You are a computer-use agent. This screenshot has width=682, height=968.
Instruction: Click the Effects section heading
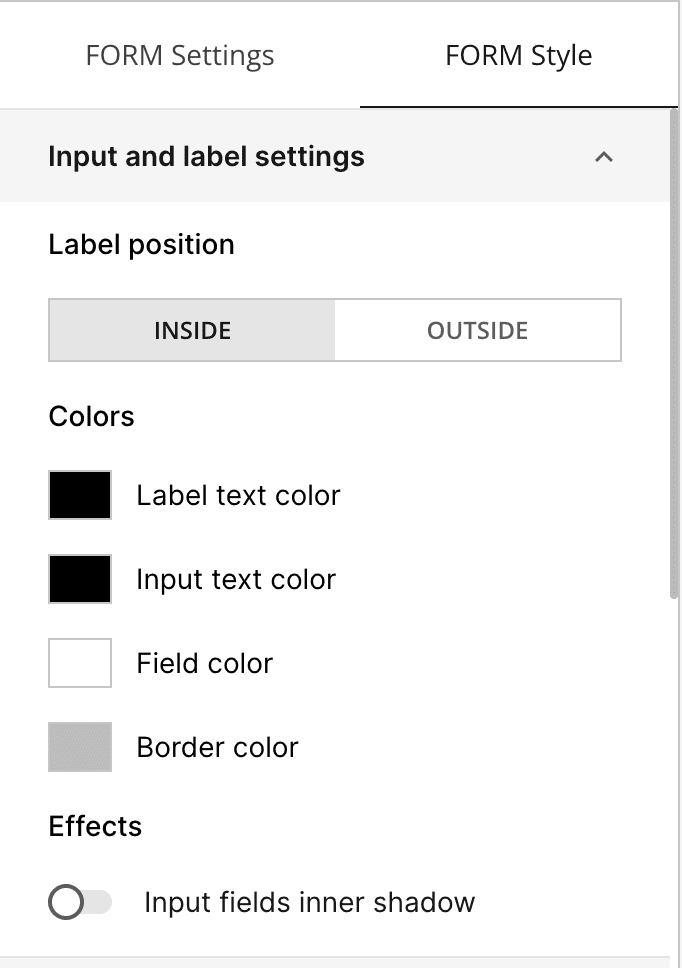click(95, 826)
